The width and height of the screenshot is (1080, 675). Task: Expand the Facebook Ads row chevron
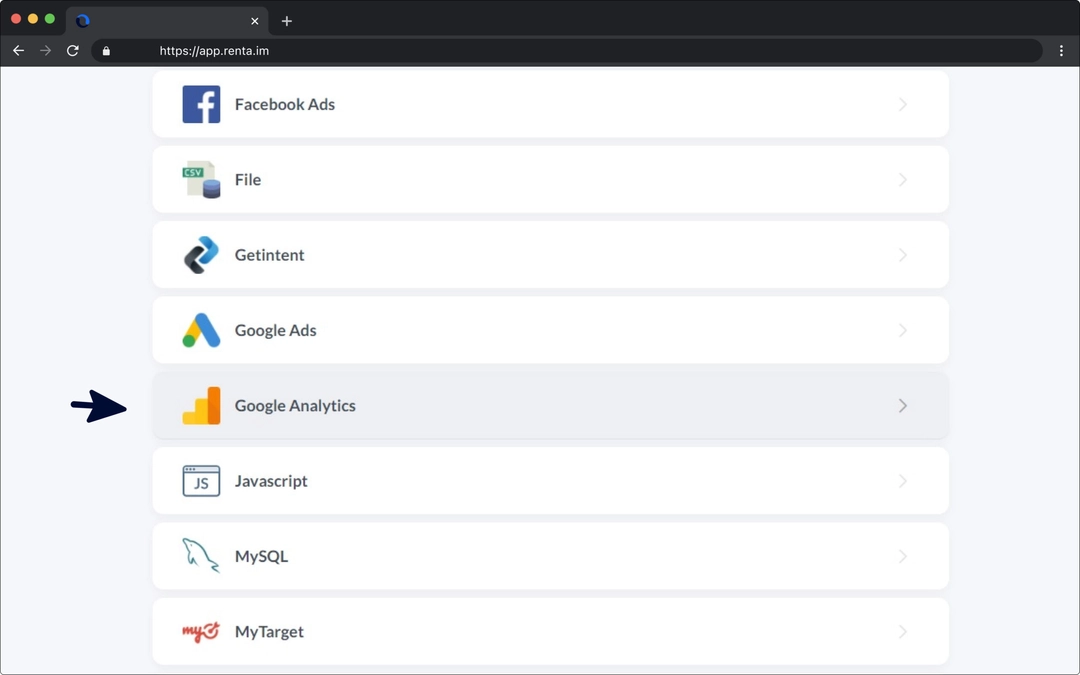[902, 104]
